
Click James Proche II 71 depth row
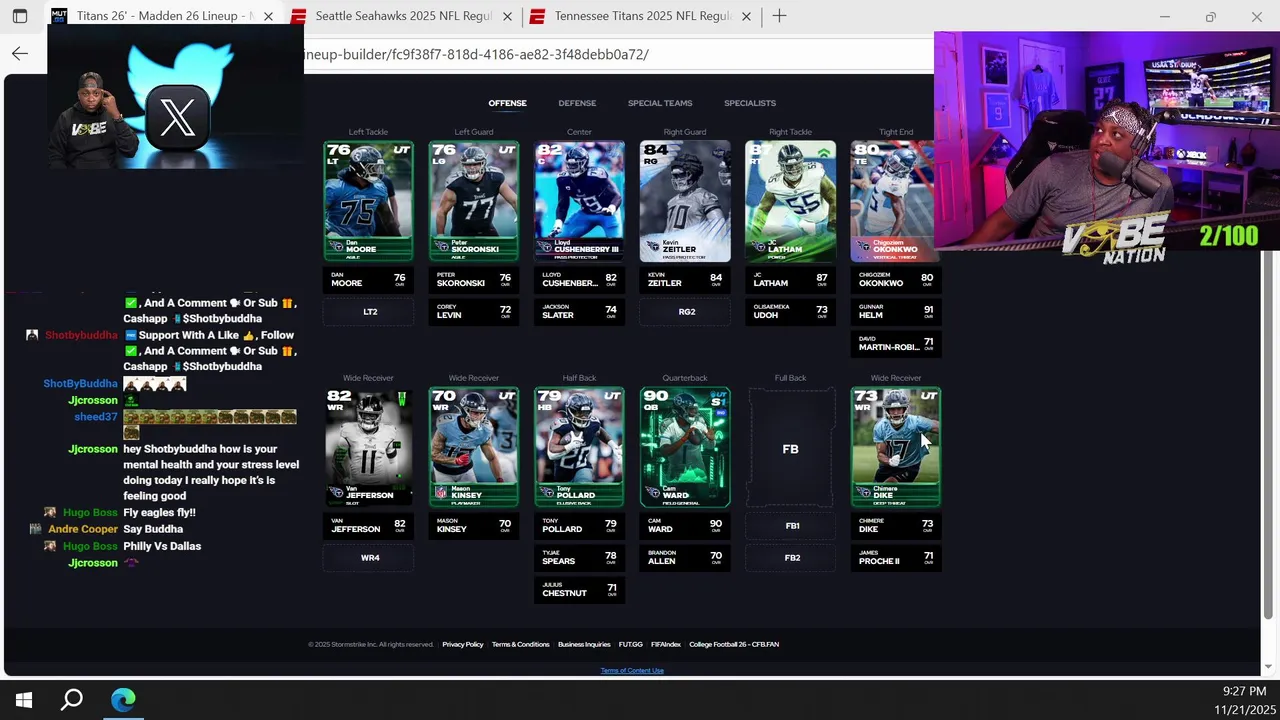pos(896,558)
